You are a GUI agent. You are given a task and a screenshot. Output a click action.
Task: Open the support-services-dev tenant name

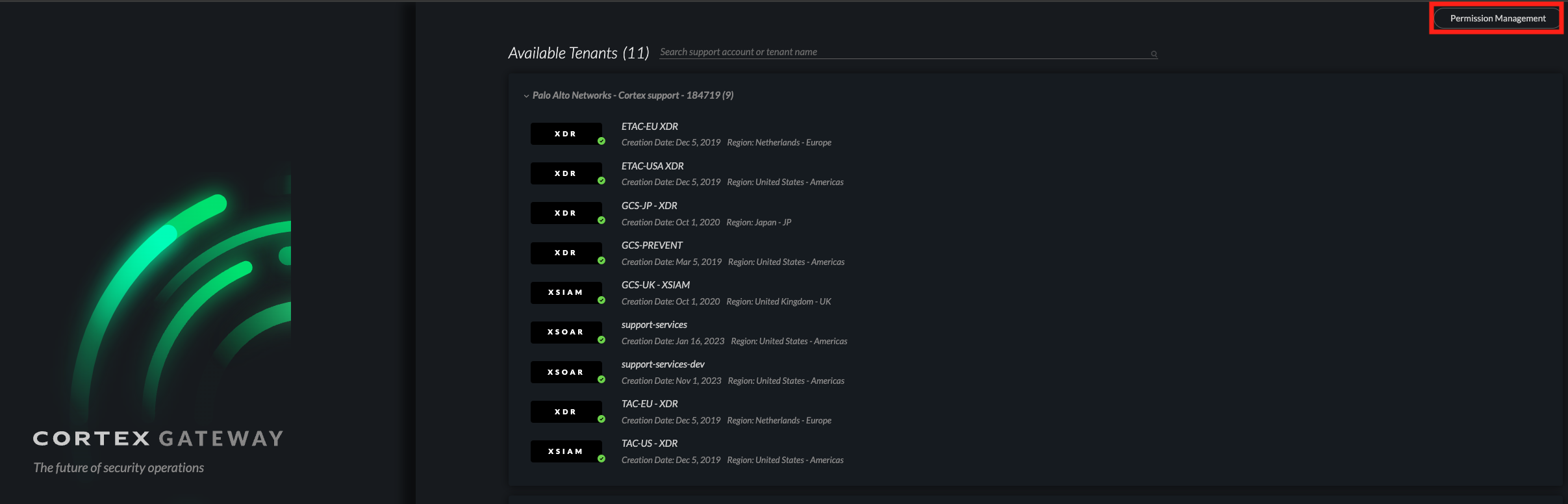(663, 364)
